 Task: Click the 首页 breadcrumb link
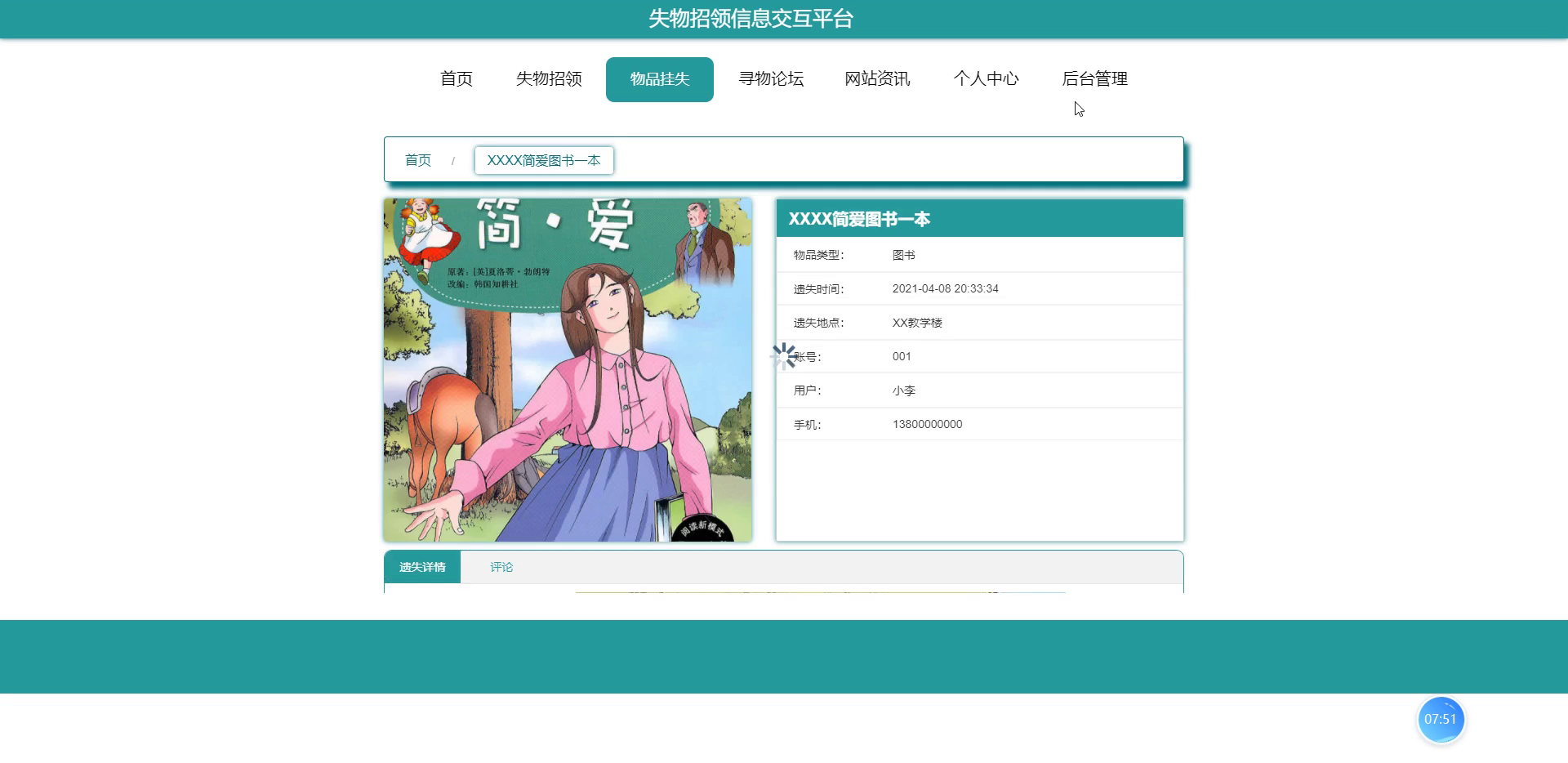[x=418, y=160]
